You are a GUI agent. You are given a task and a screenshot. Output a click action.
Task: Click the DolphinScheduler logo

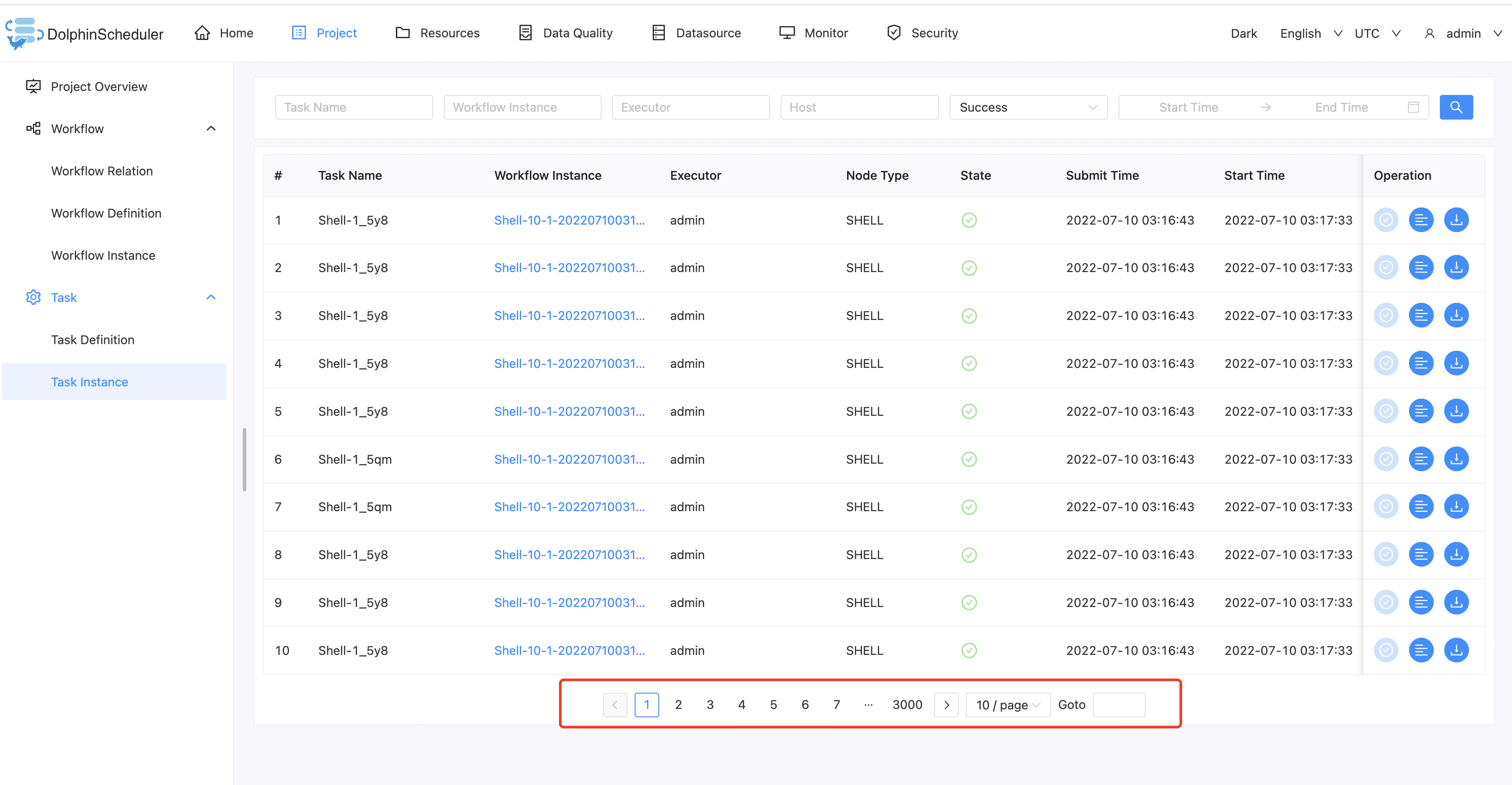(x=84, y=33)
